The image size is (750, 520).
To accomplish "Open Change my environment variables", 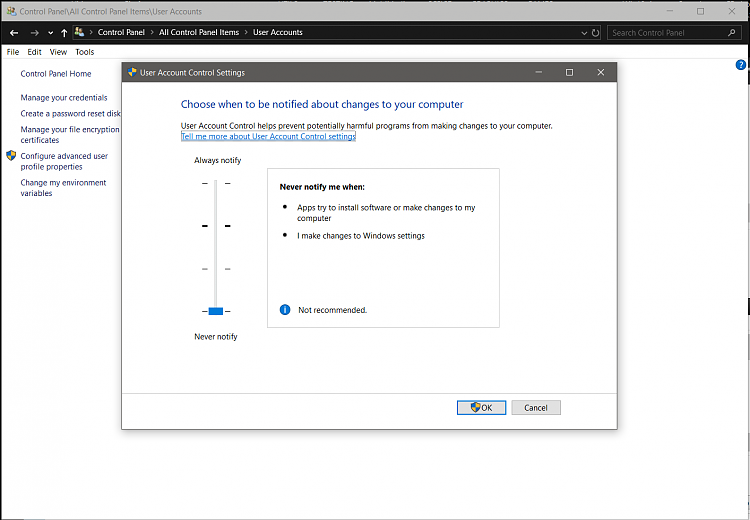I will coord(63,188).
